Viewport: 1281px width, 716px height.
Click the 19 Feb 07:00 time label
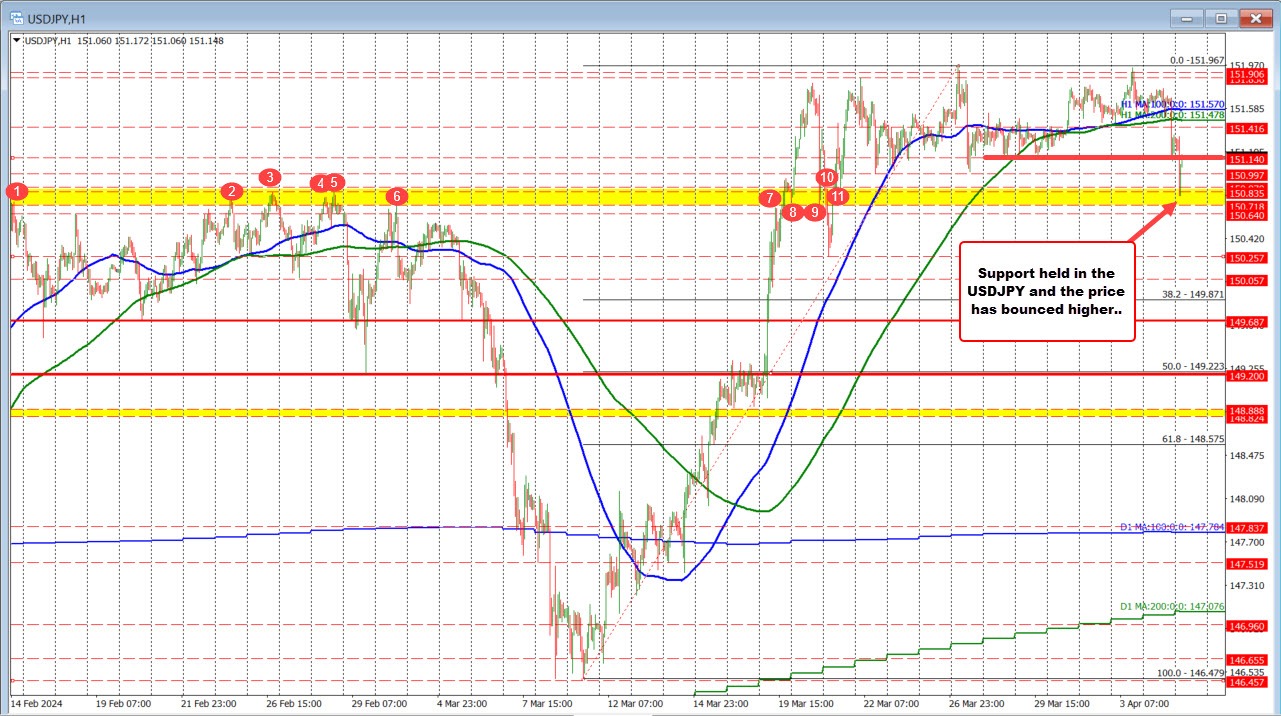coord(126,703)
